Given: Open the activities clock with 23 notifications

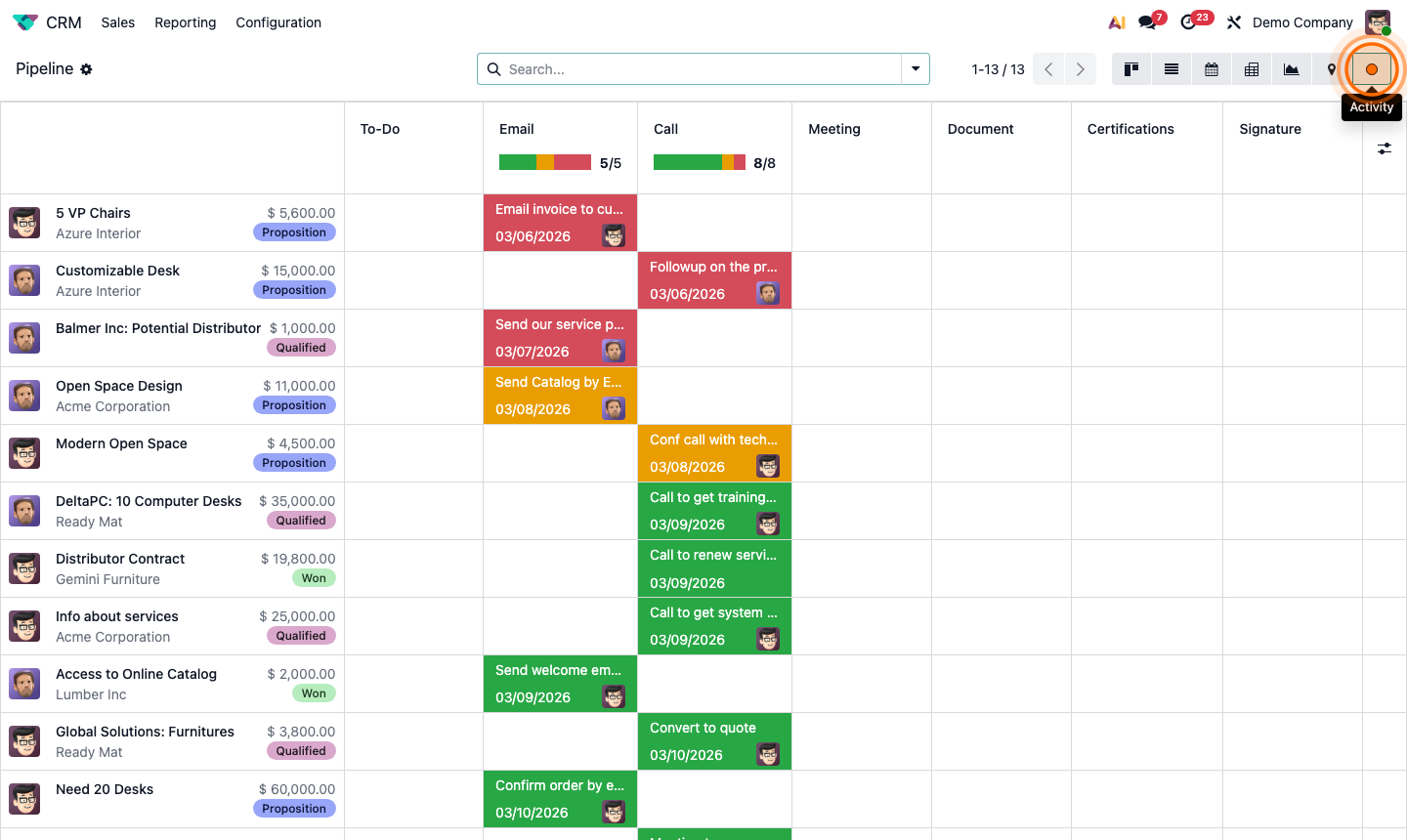Looking at the screenshot, I should pyautogui.click(x=1190, y=21).
